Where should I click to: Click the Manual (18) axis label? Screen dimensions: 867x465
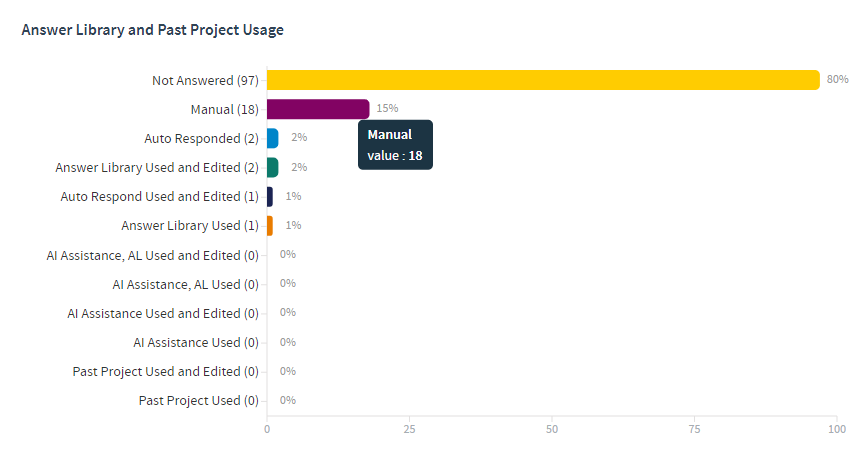pyautogui.click(x=225, y=109)
